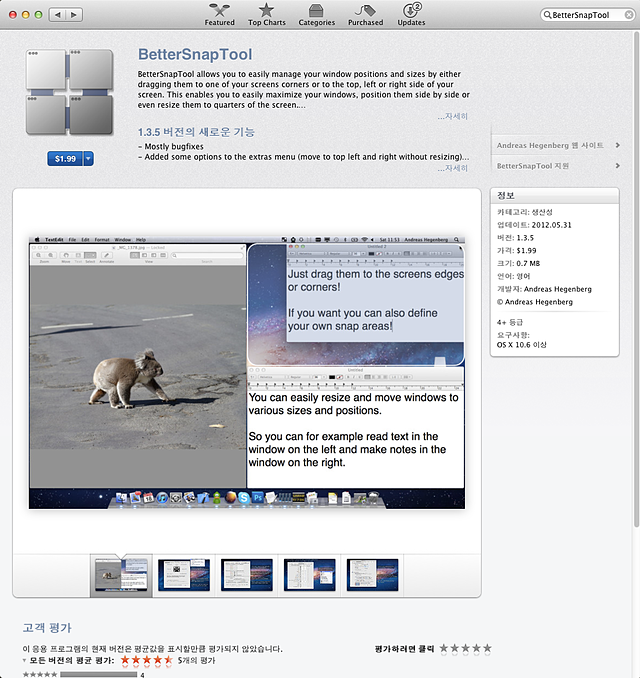Open the Purchased section
Image resolution: width=640 pixels, height=678 pixels.
(x=365, y=15)
